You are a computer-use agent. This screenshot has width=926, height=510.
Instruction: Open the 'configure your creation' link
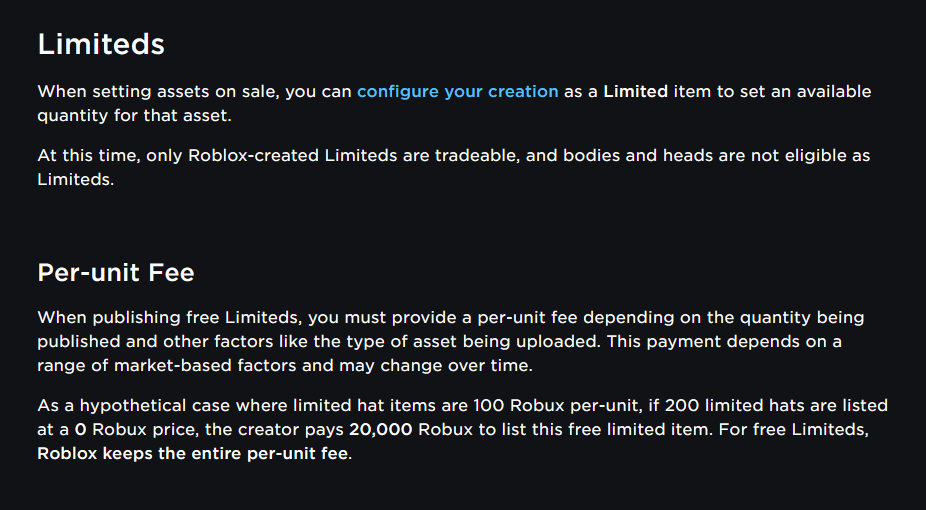tap(457, 91)
